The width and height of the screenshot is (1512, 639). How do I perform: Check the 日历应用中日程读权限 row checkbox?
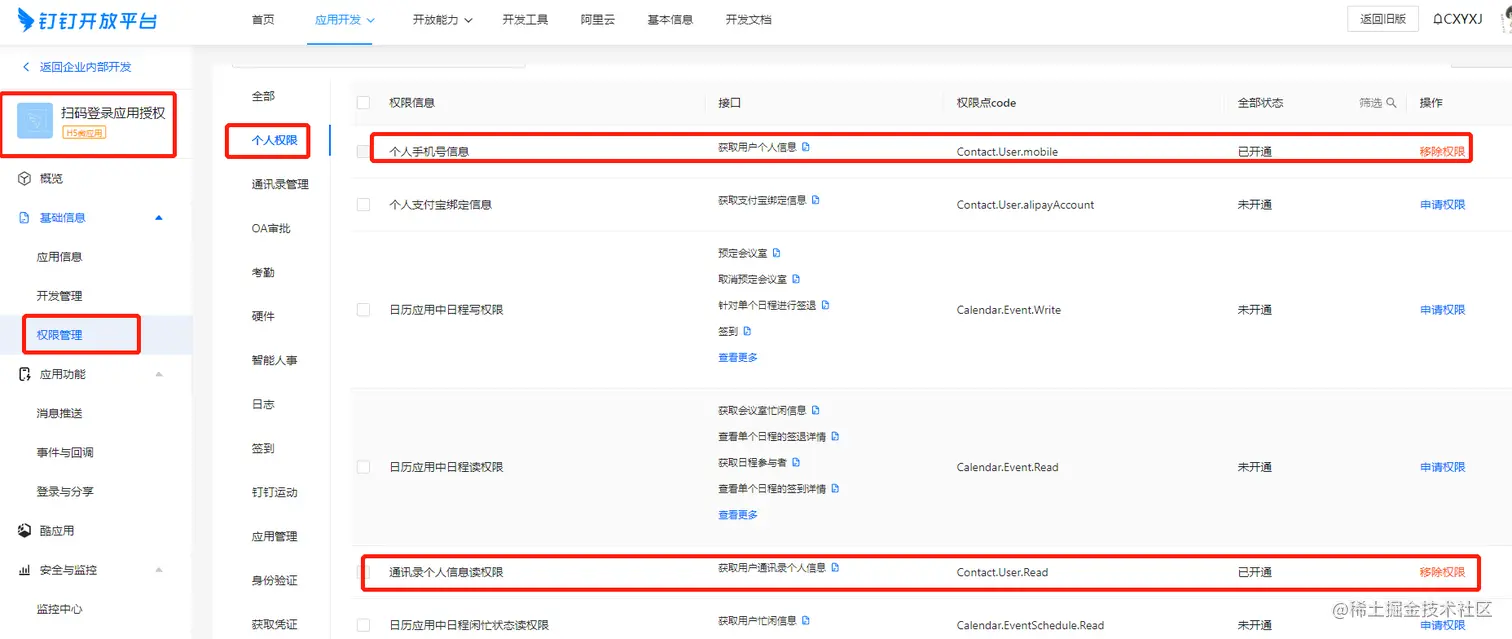coord(363,467)
